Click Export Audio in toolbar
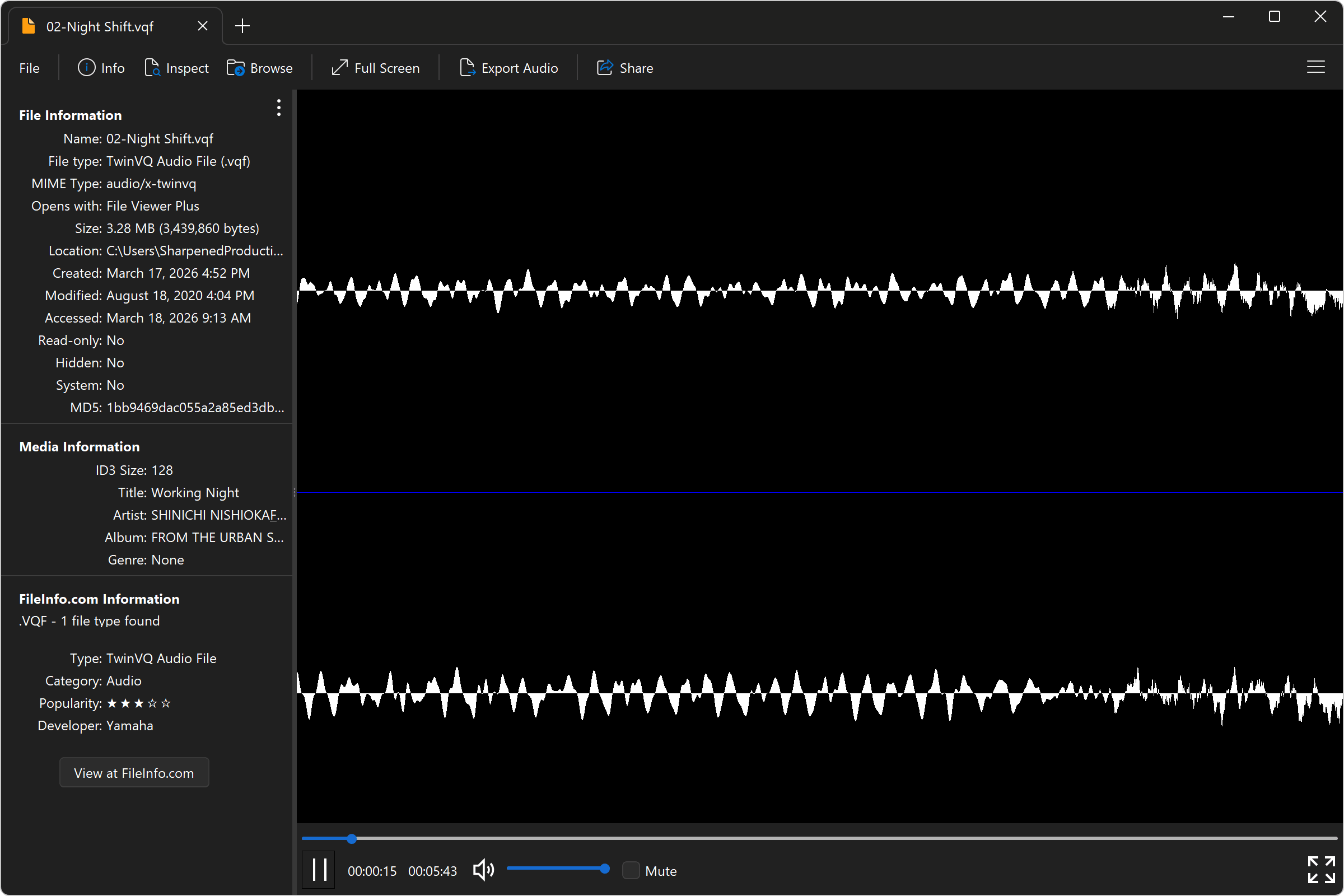 508,68
